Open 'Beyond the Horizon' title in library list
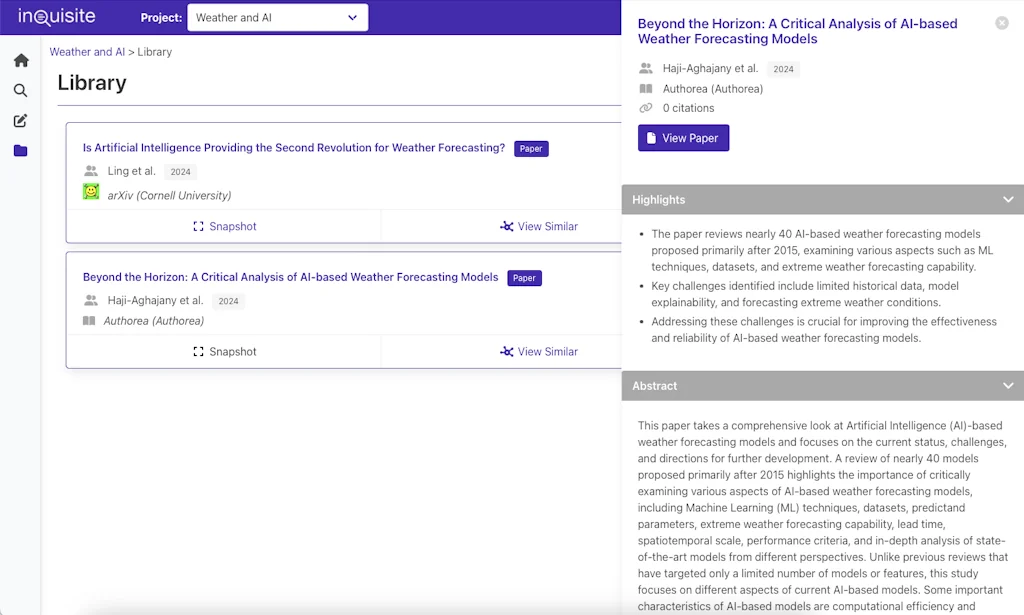 coord(290,277)
